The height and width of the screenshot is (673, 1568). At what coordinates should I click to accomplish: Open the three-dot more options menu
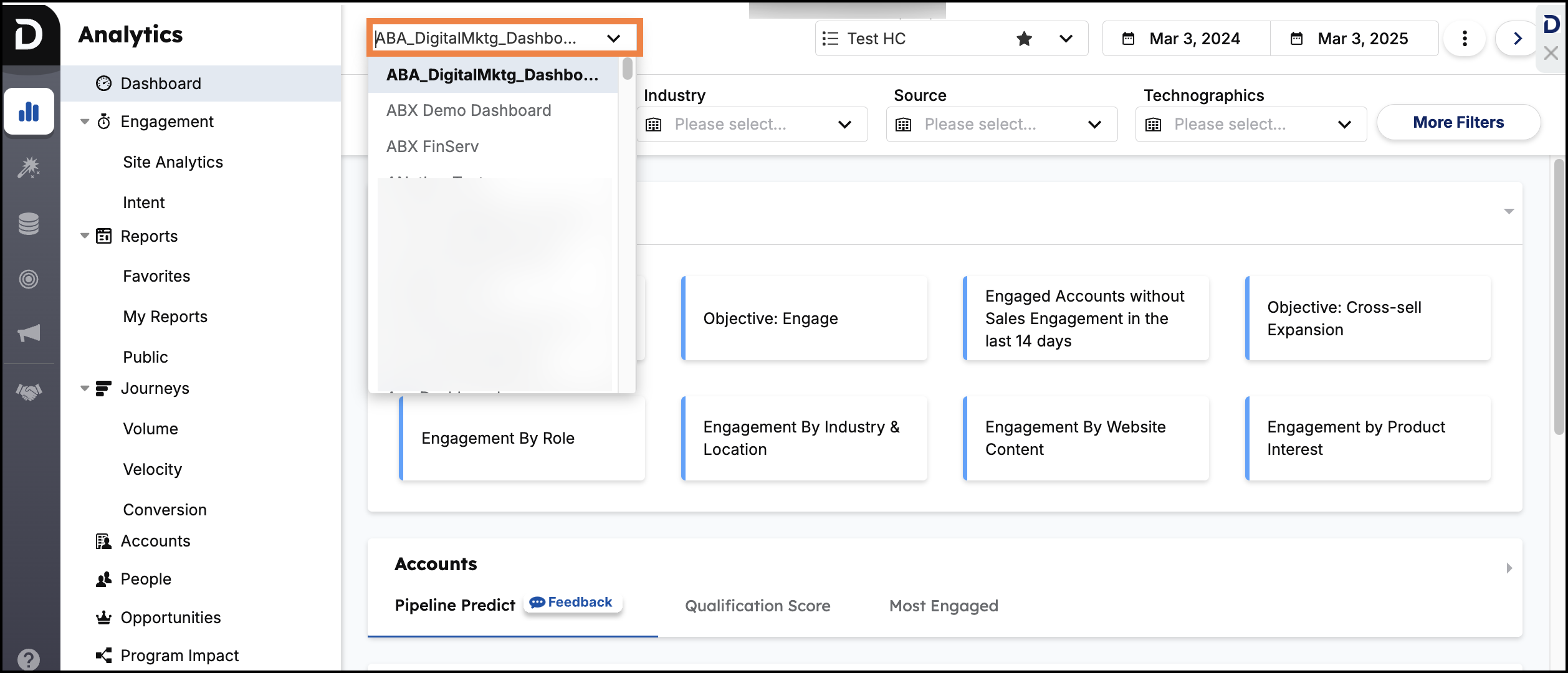[x=1465, y=39]
